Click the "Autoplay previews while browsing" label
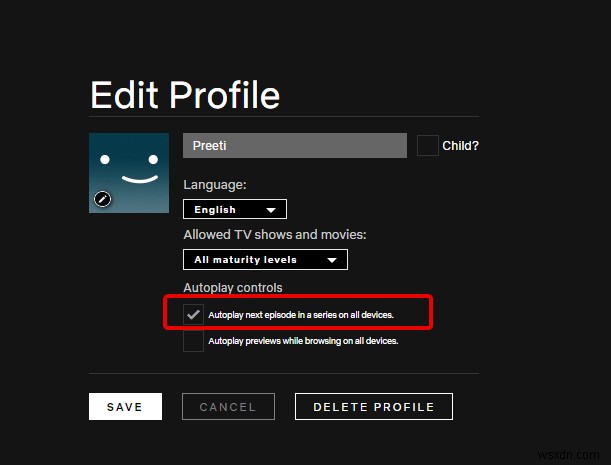The width and height of the screenshot is (611, 465). 303,341
